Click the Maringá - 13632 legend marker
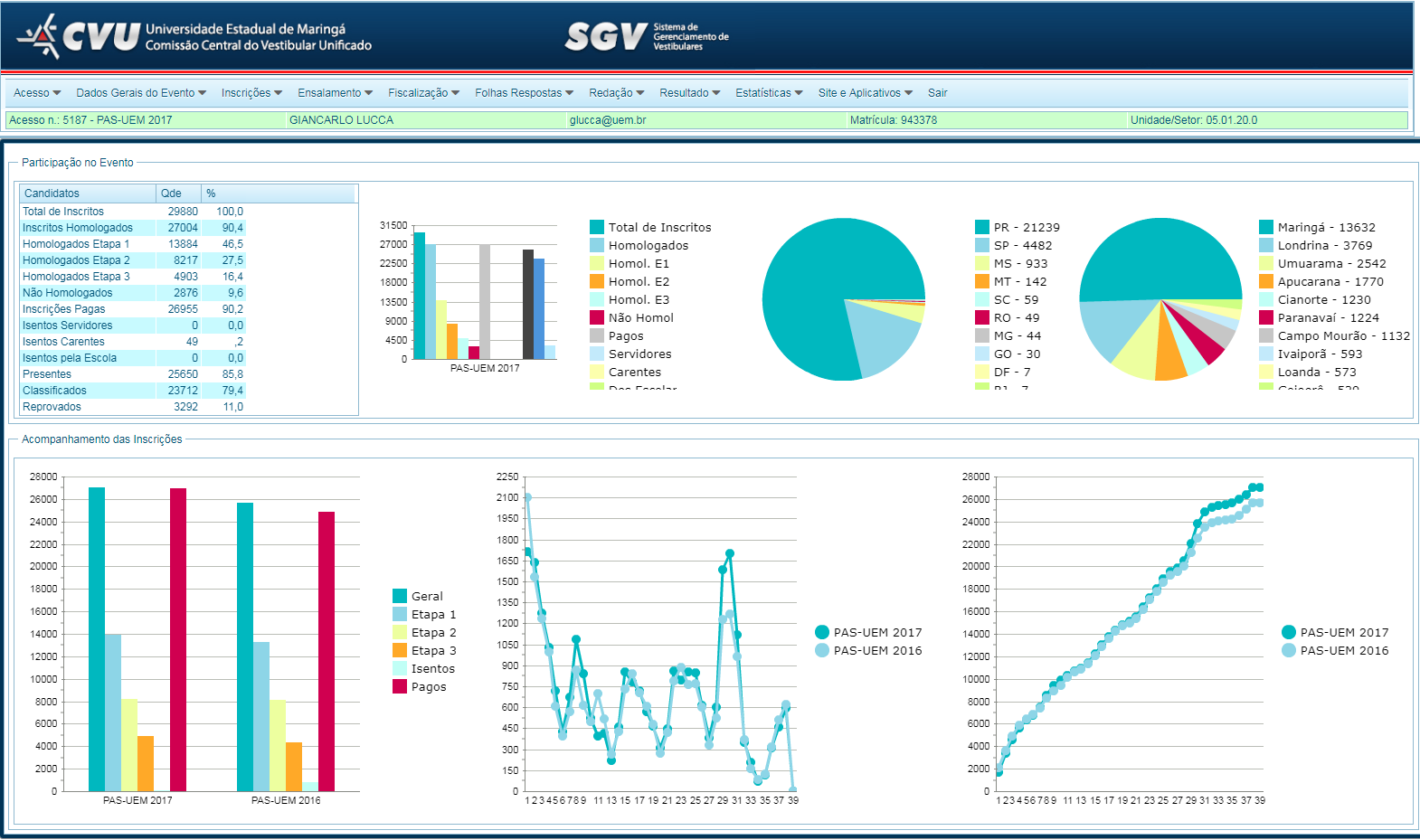 (x=1266, y=227)
